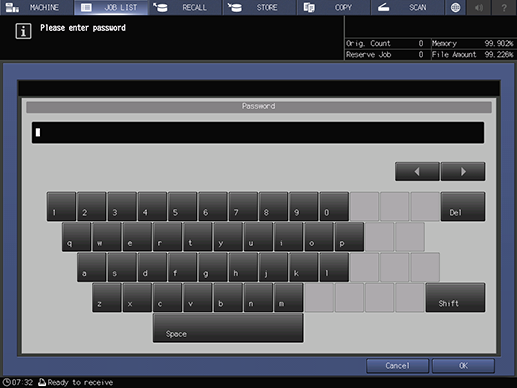The image size is (517, 388).
Task: Tap the g key
Action: tap(213, 267)
